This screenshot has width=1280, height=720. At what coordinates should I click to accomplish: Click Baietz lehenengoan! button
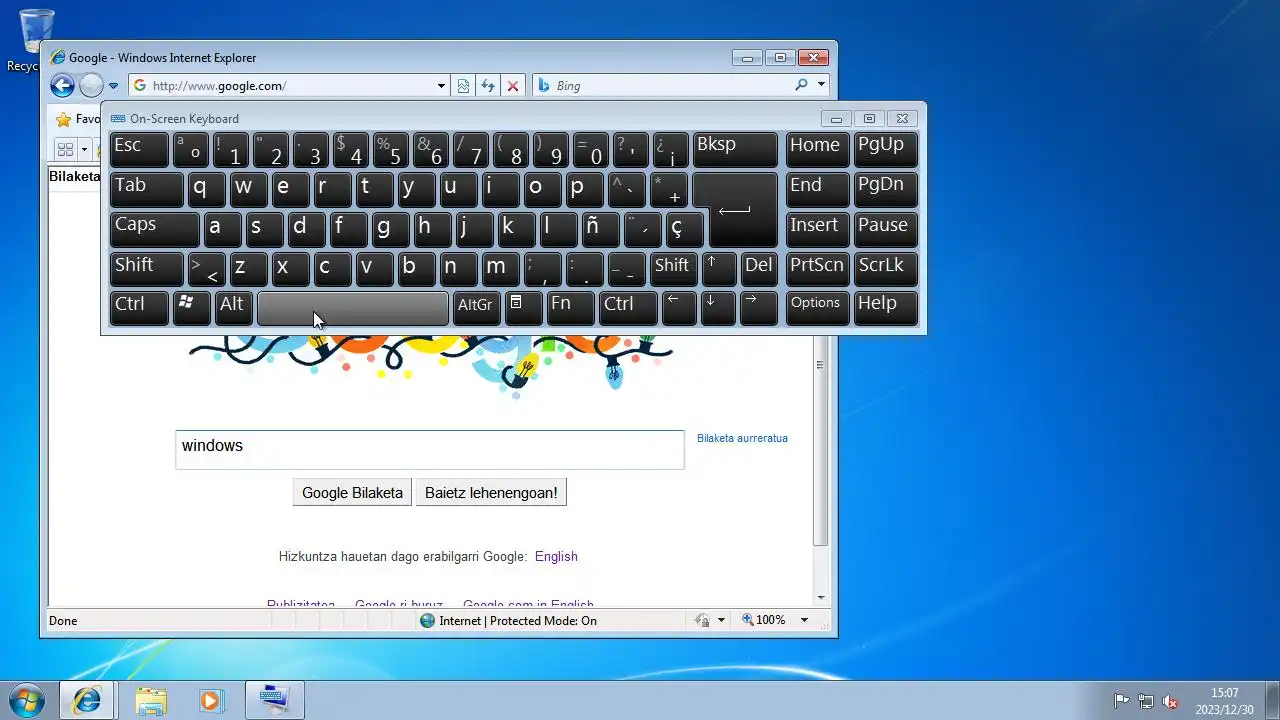click(x=491, y=492)
